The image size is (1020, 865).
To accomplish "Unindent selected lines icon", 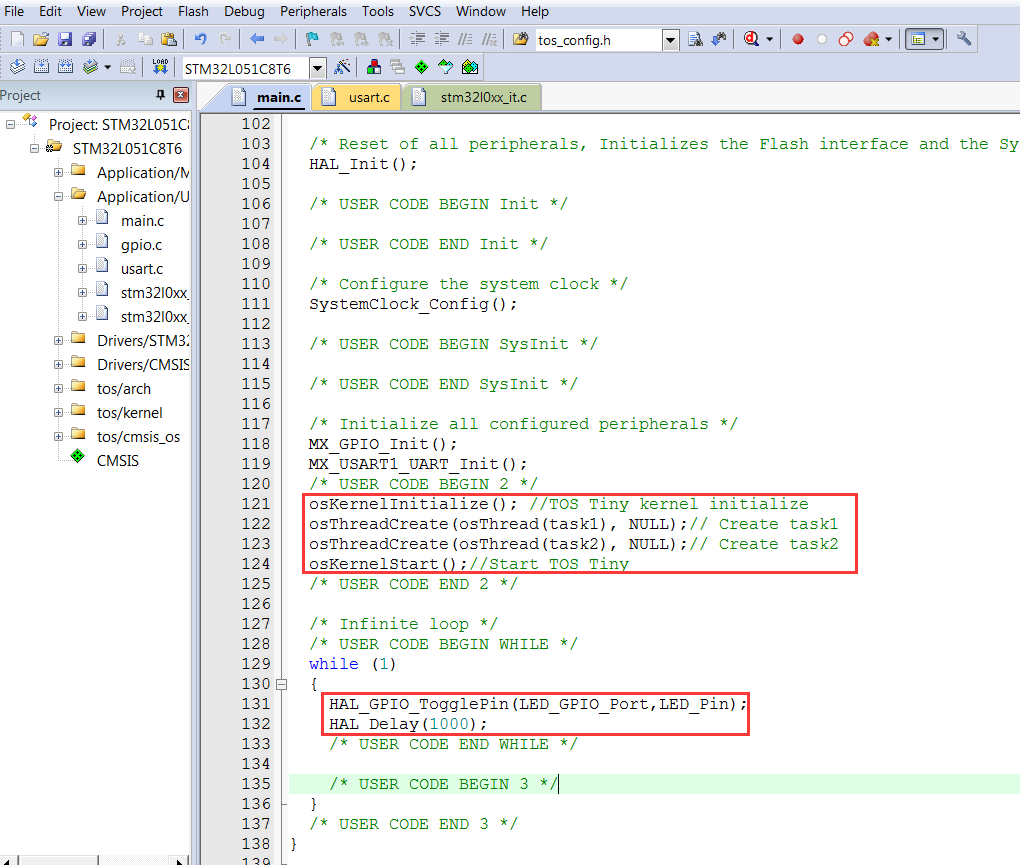I will (x=442, y=40).
